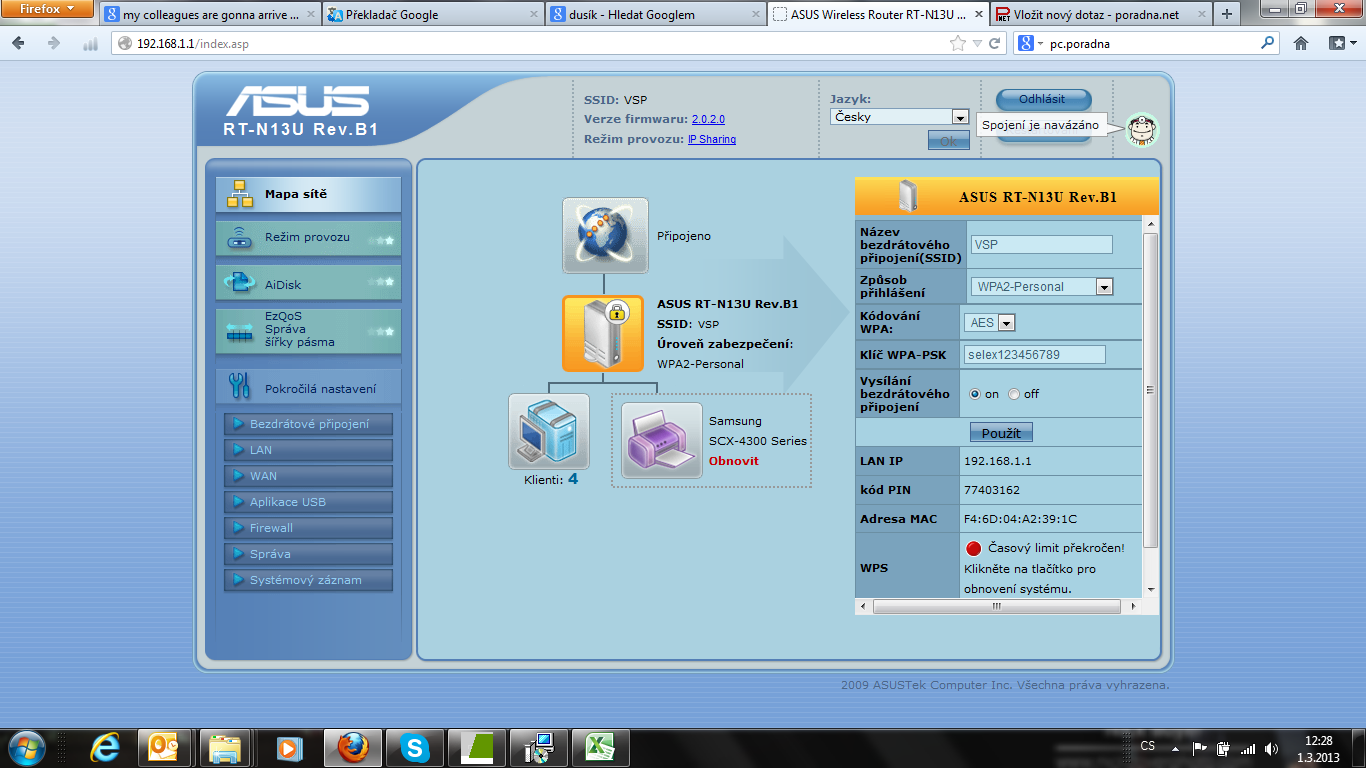Viewport: 1366px width, 768px height.
Task: Click the network signal icon in tray
Action: click(1247, 748)
